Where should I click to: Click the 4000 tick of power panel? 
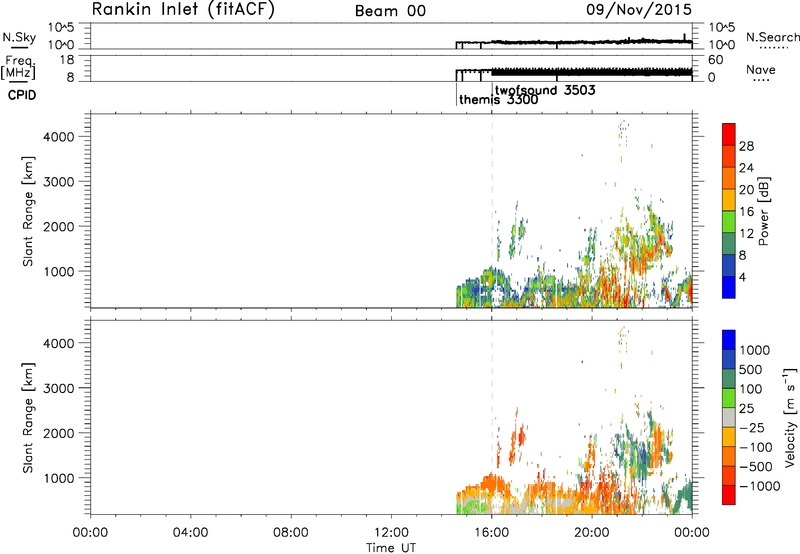[59, 137]
